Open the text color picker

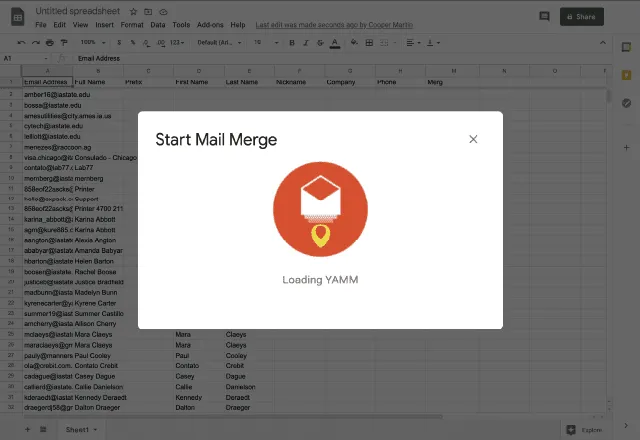pyautogui.click(x=335, y=43)
